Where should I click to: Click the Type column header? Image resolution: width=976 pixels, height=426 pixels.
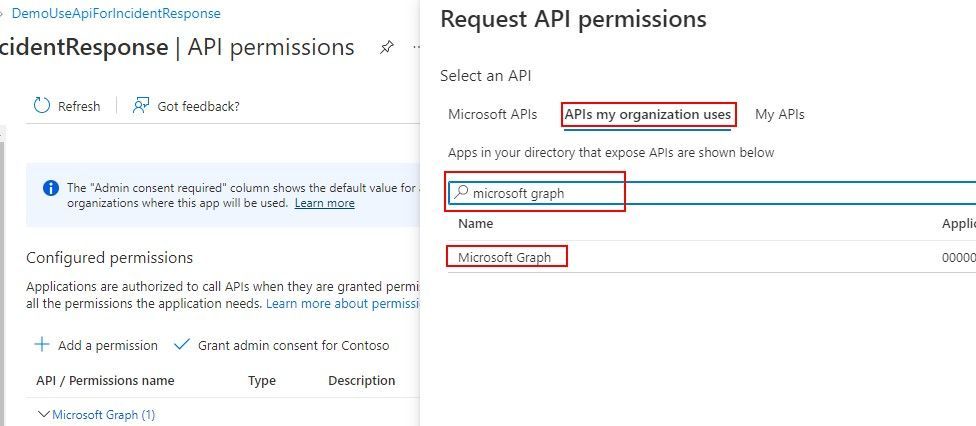tap(261, 381)
